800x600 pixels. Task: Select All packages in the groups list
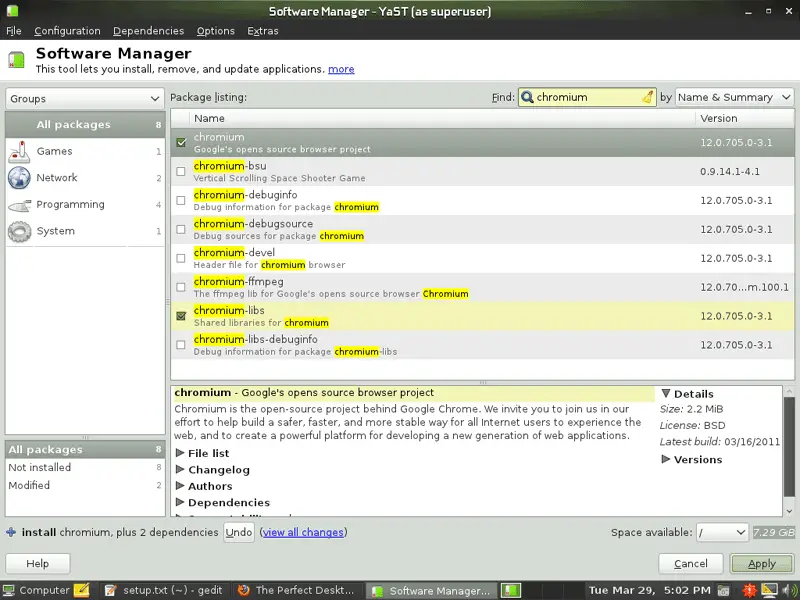[85, 124]
